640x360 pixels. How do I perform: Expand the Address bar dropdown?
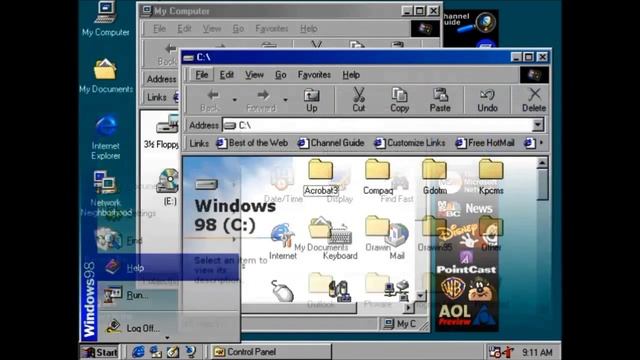(538, 124)
